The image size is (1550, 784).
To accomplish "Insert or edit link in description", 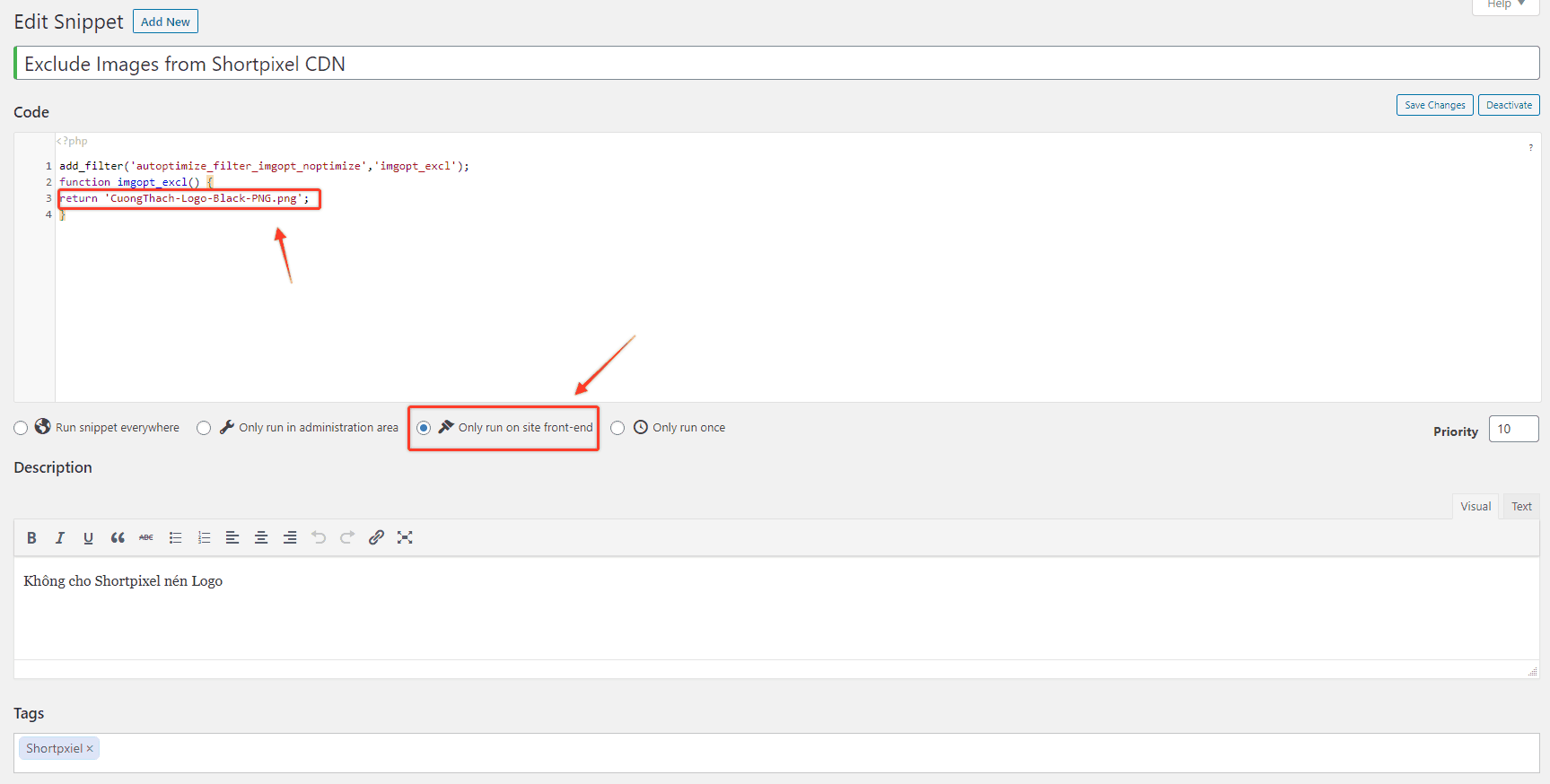I will 376,537.
